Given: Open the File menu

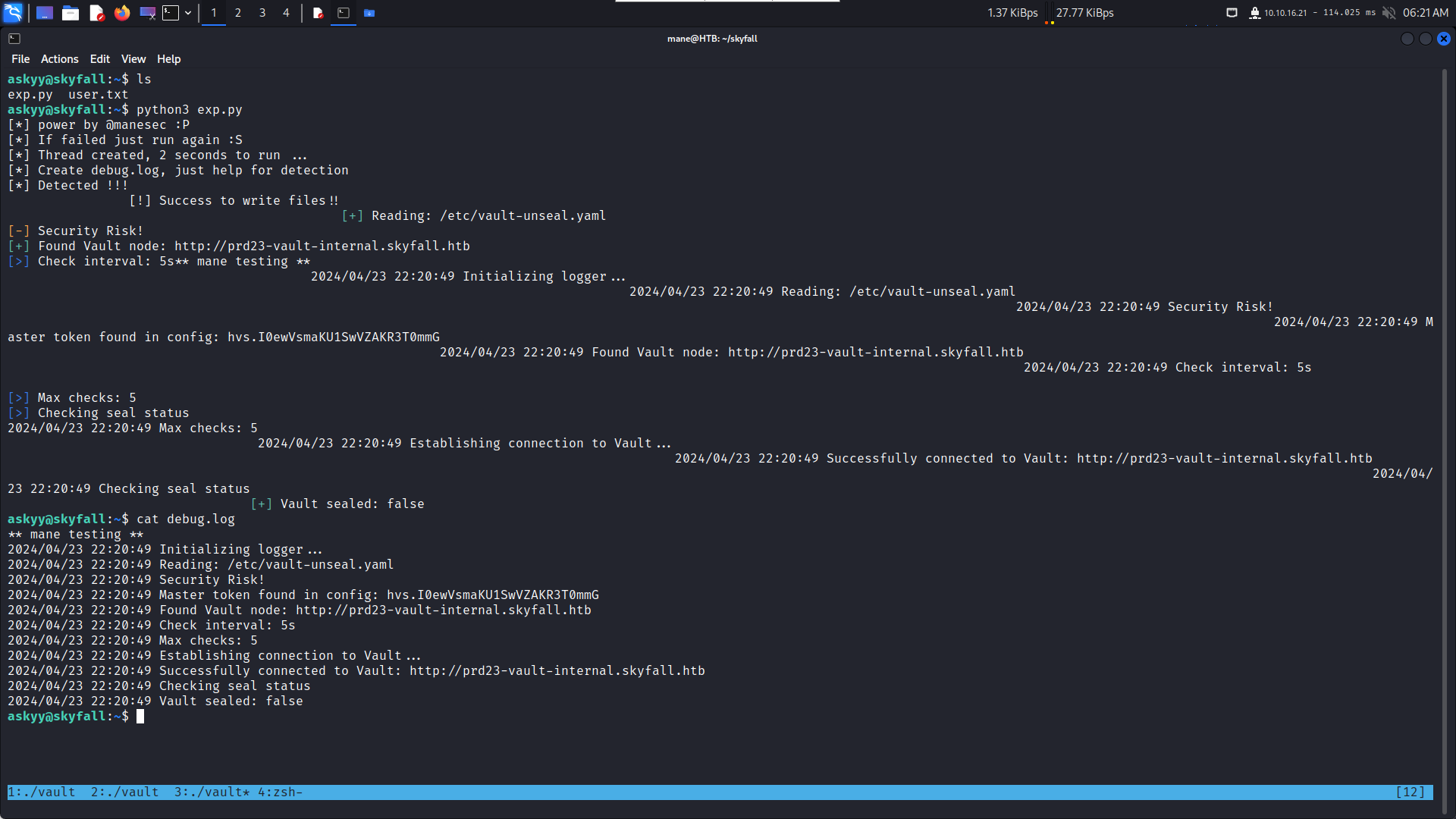Looking at the screenshot, I should coord(20,59).
